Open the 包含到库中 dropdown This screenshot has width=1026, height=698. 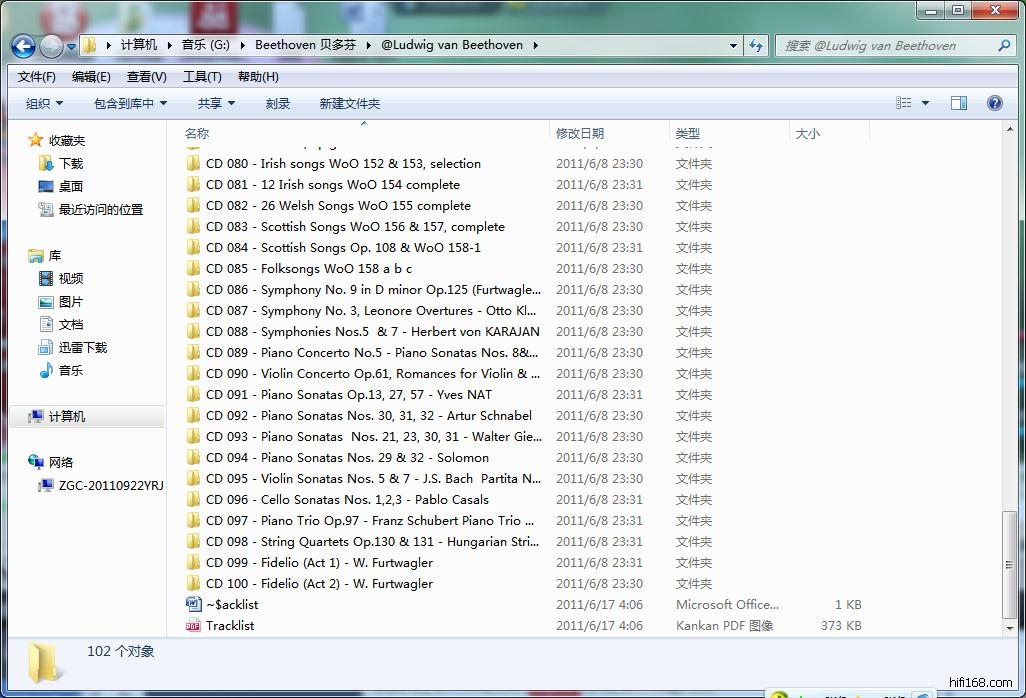[130, 104]
